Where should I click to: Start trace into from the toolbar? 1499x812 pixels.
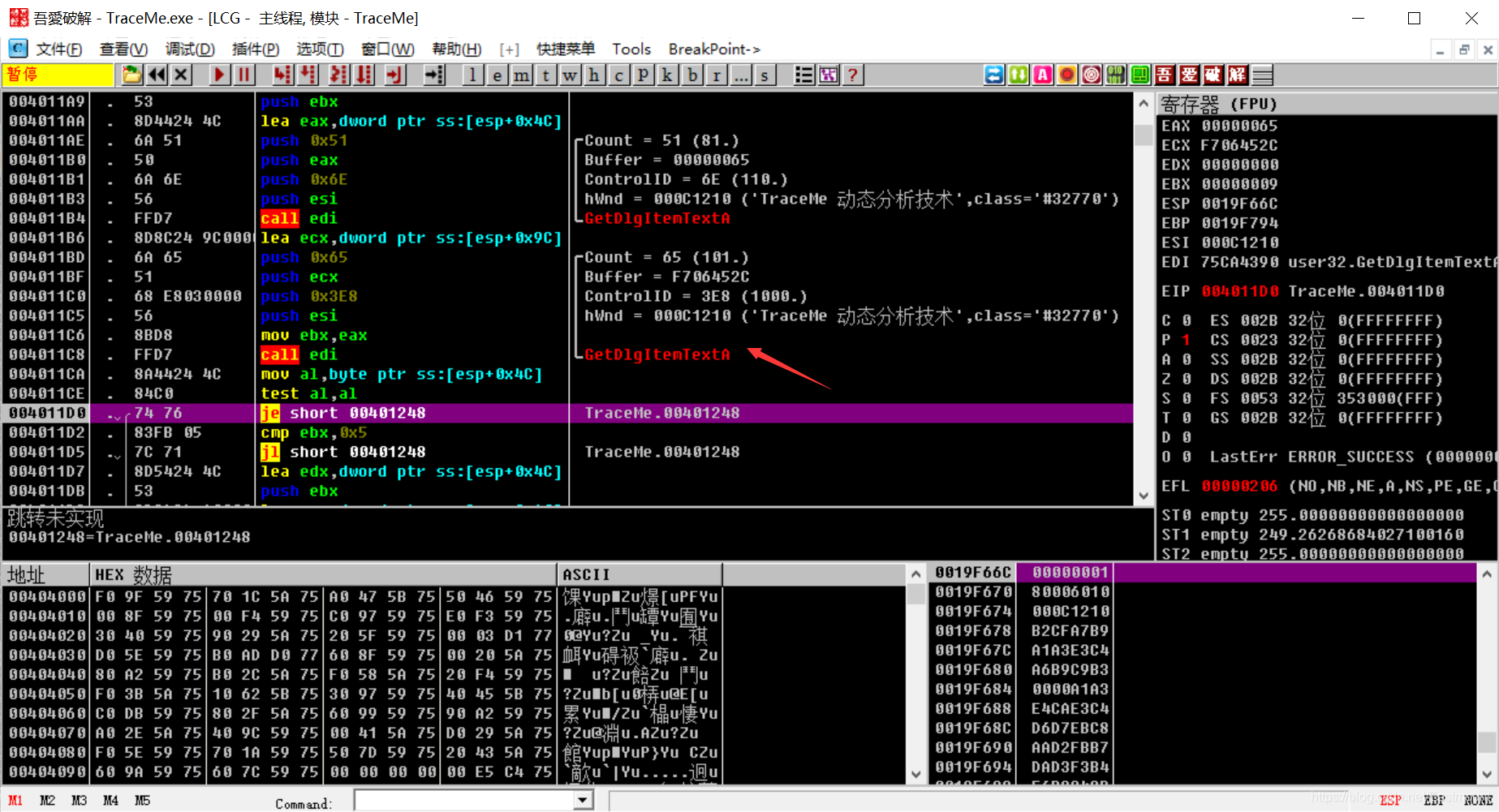[339, 75]
